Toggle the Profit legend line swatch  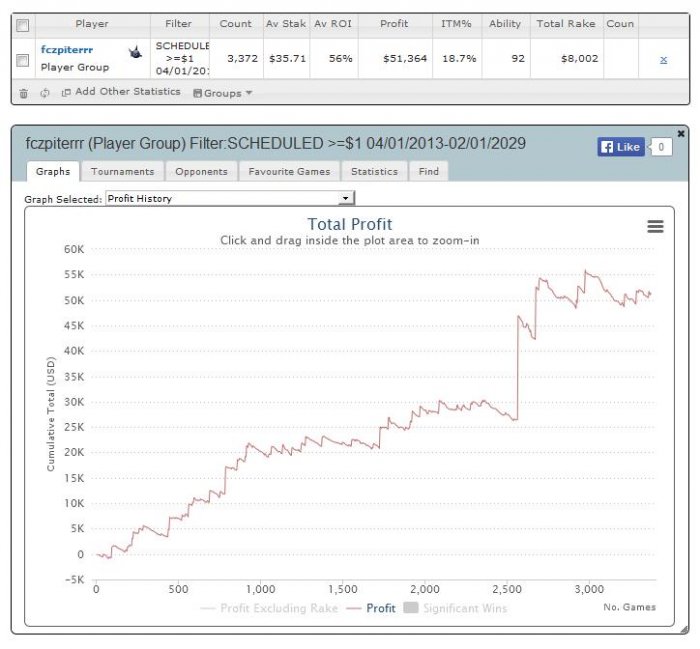(x=354, y=608)
